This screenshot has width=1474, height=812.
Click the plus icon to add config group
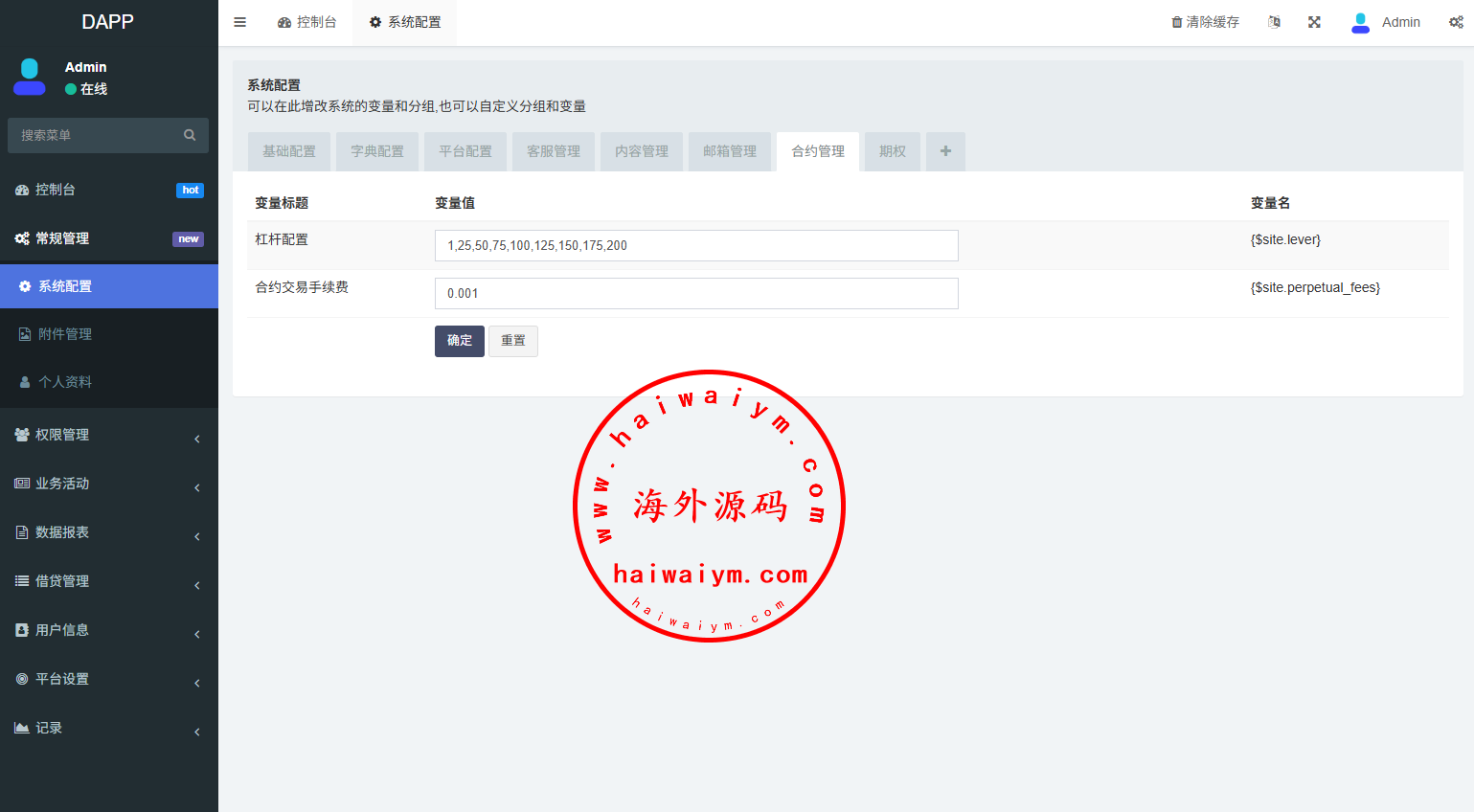[x=945, y=151]
